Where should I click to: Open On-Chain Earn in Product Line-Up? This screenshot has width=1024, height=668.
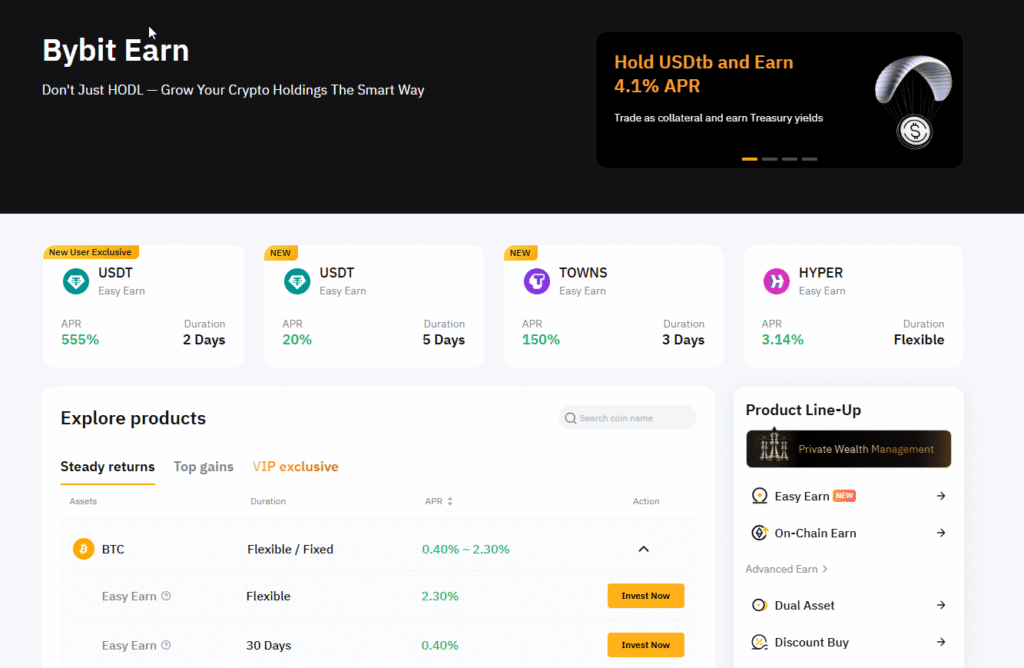(848, 533)
